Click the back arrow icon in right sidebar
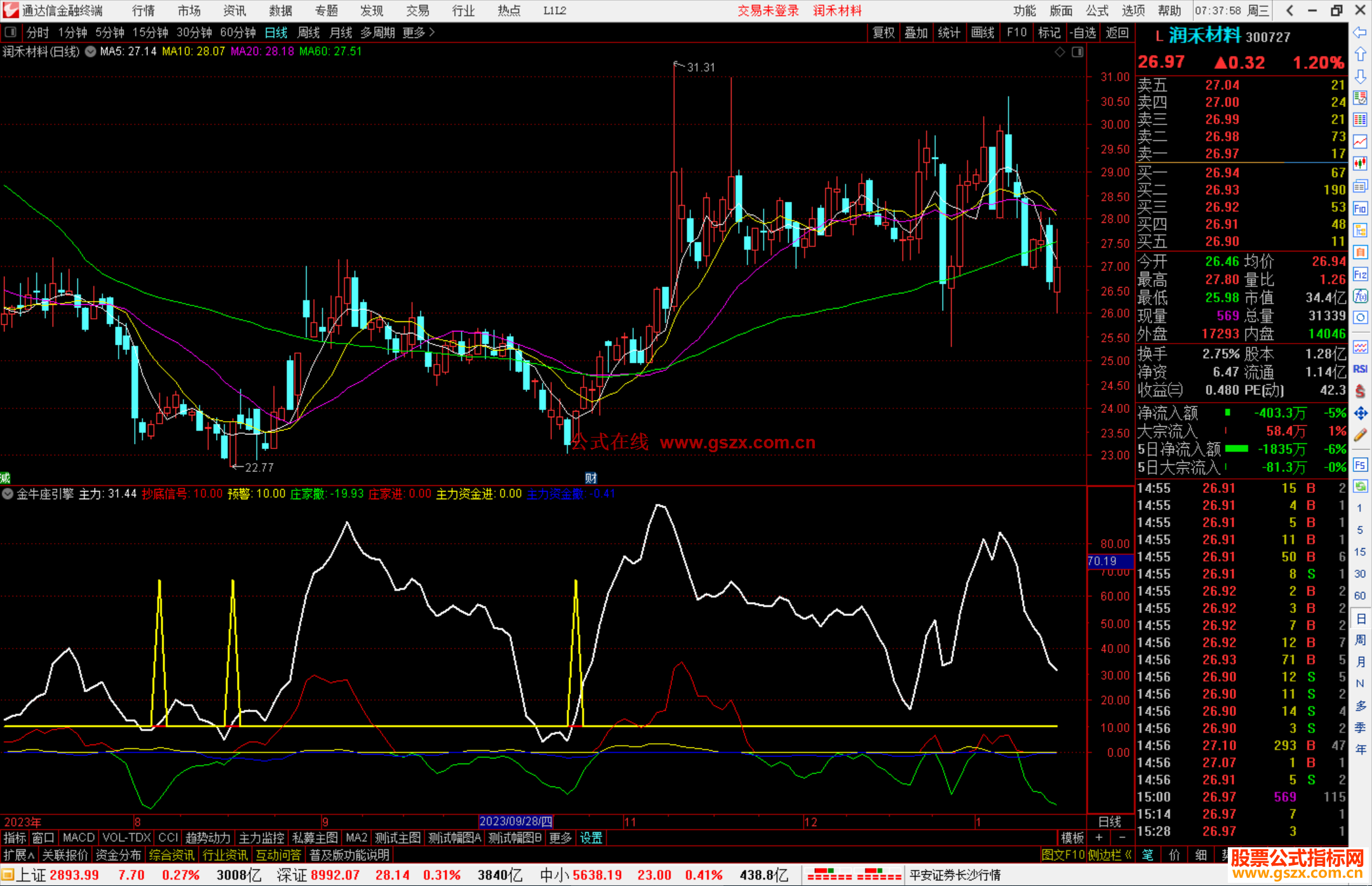 1360,33
